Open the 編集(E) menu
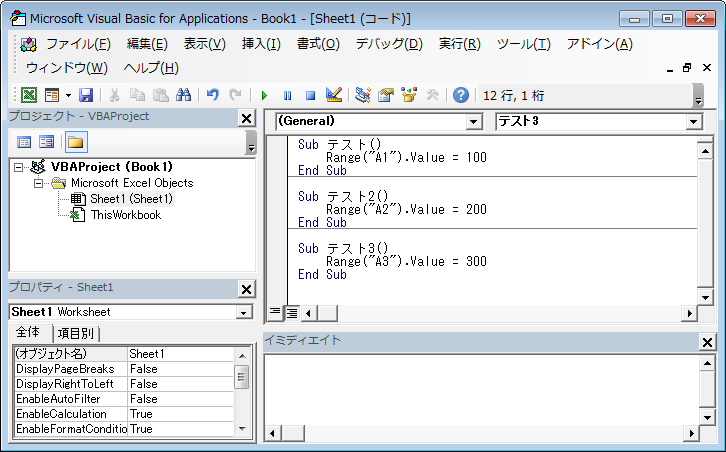This screenshot has height=452, width=726. [x=147, y=44]
